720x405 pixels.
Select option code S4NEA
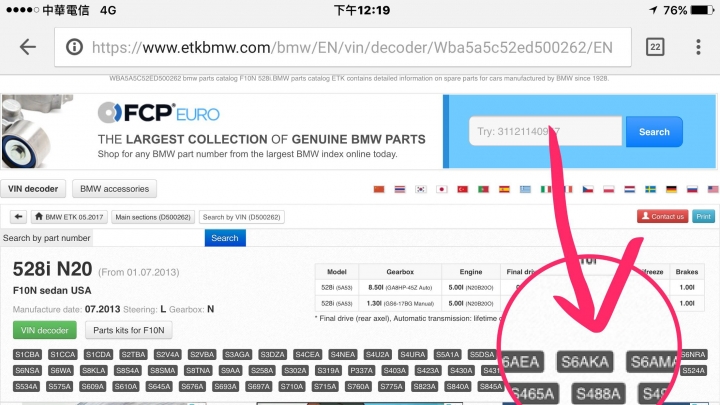343,354
